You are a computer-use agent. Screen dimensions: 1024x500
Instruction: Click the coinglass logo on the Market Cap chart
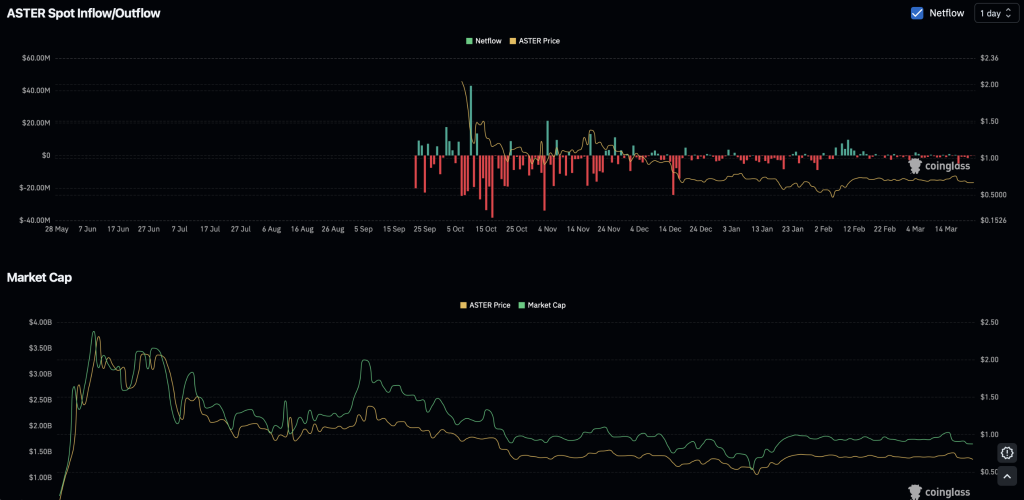click(939, 490)
